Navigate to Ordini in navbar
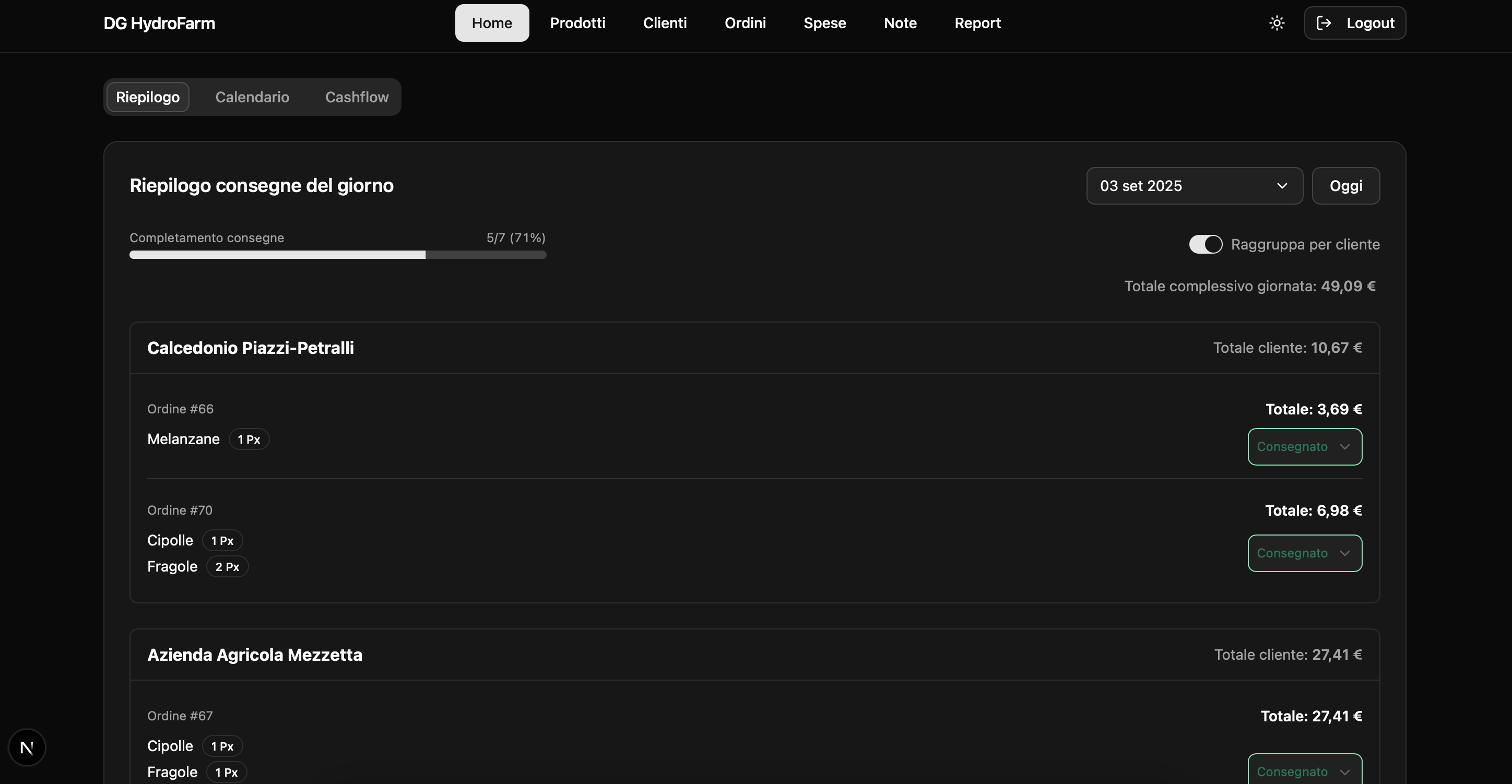 pyautogui.click(x=745, y=23)
